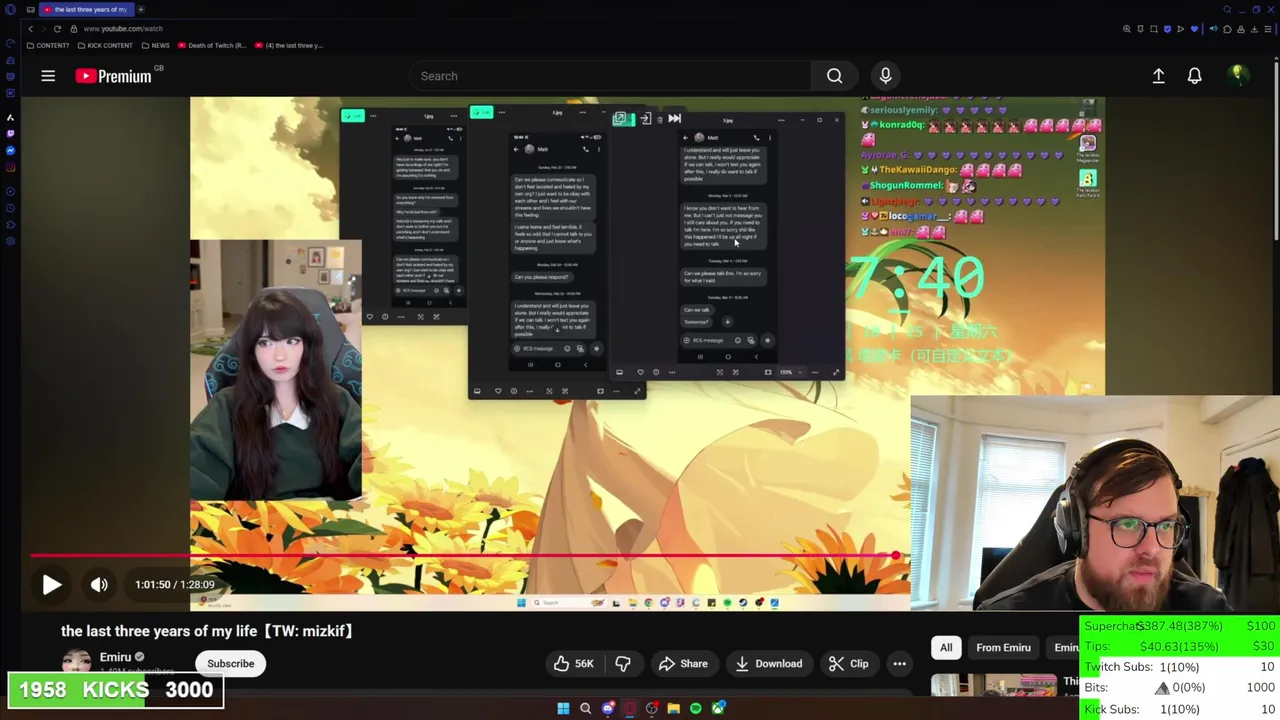The height and width of the screenshot is (720, 1280).
Task: Open the Opera logo menu
Action: (x=9, y=9)
